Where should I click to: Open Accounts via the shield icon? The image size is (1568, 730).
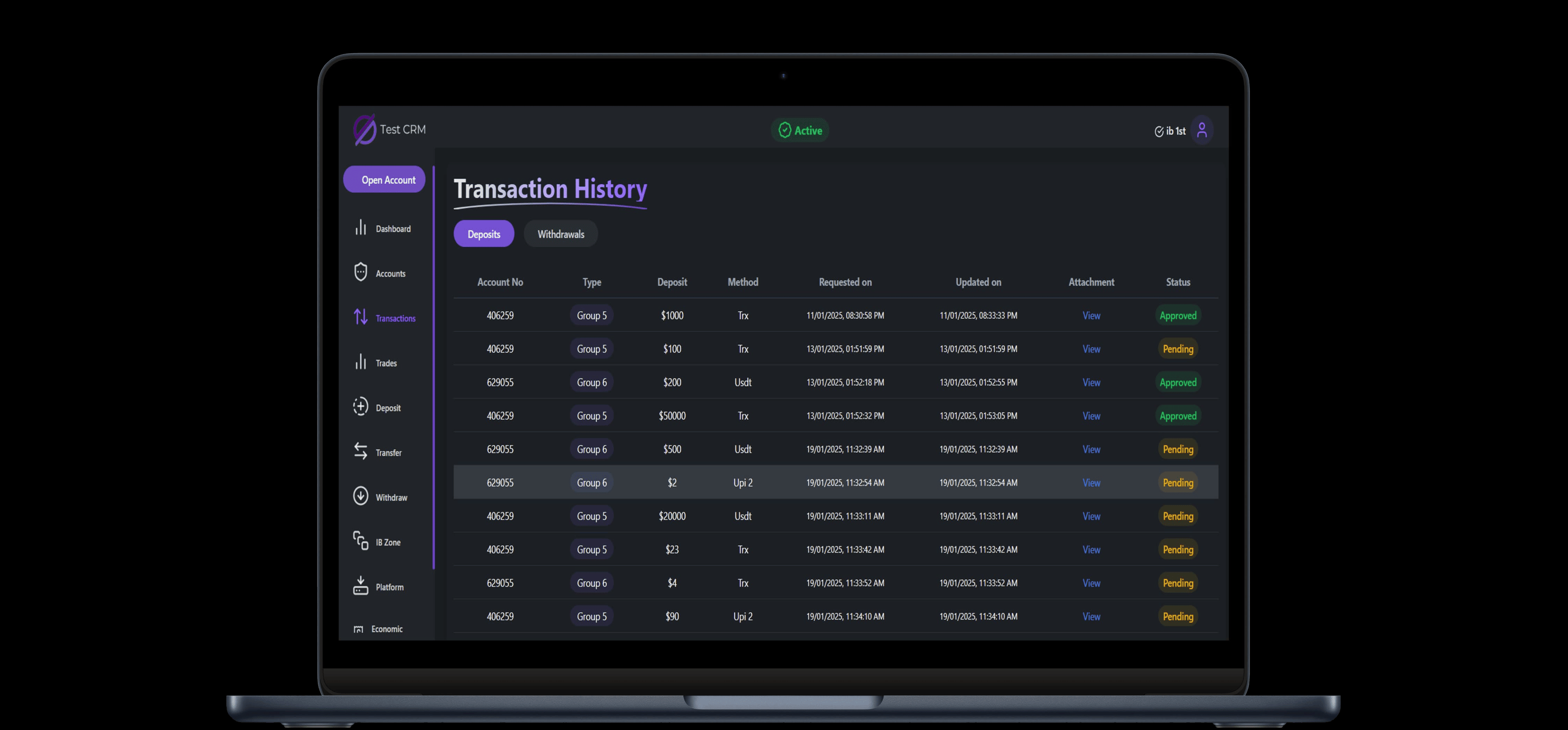(360, 272)
